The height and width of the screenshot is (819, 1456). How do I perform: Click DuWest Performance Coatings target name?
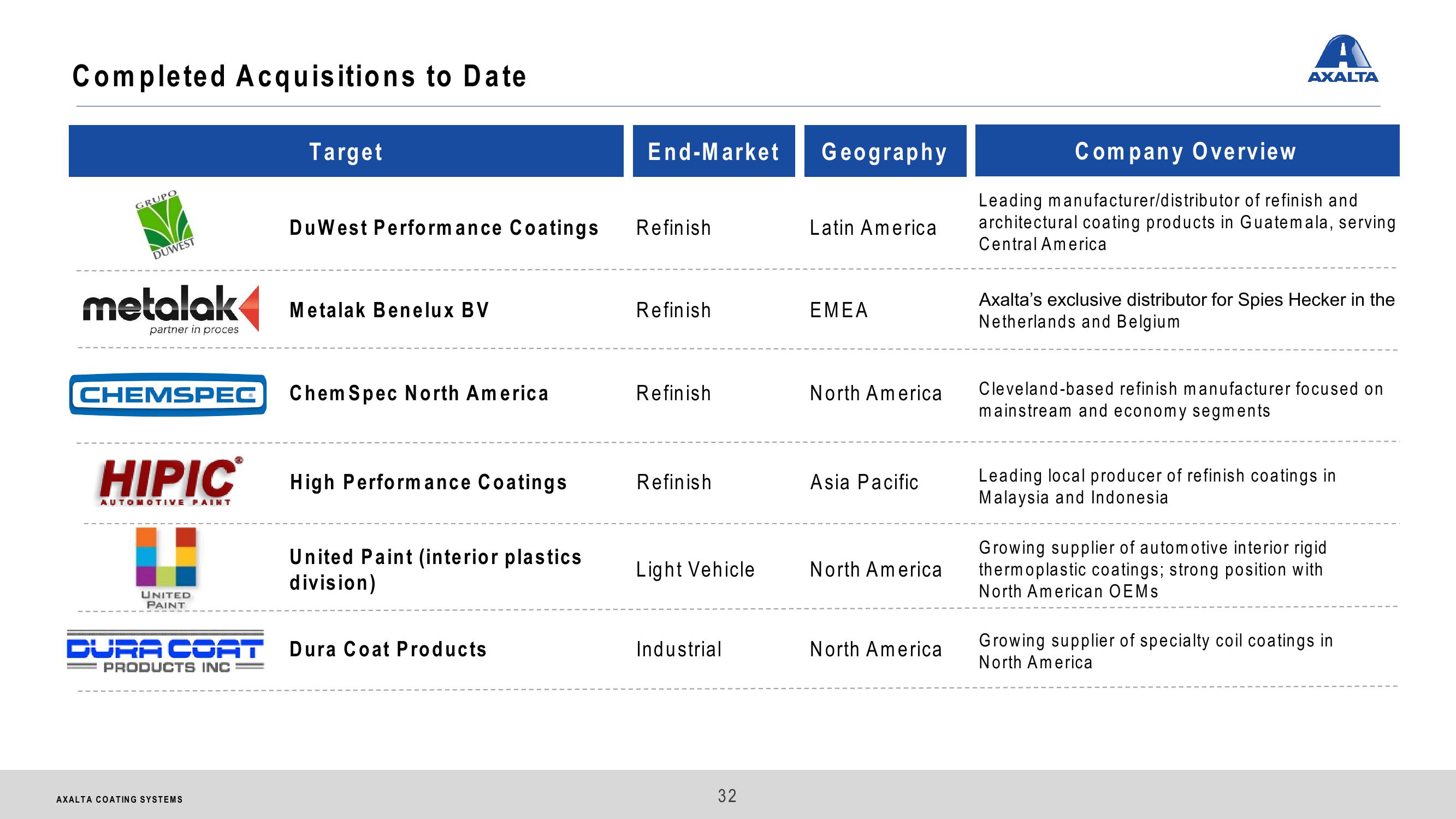pyautogui.click(x=443, y=228)
